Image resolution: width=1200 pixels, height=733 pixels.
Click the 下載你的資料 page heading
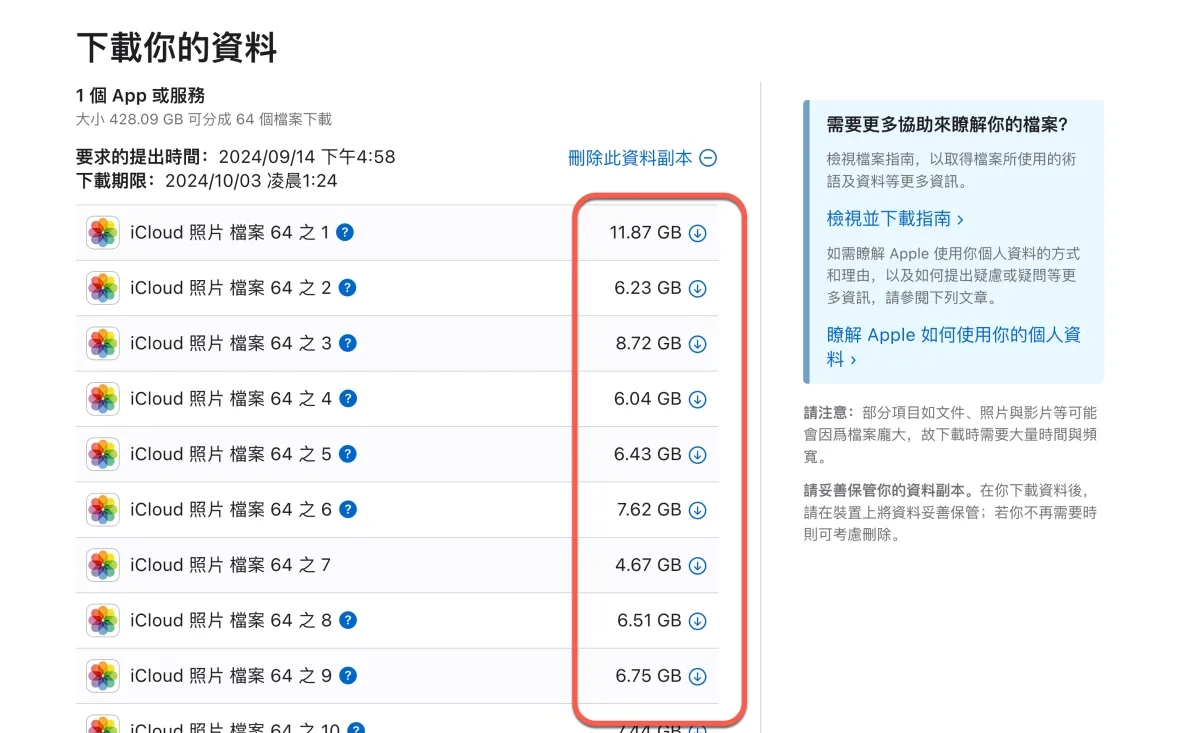pyautogui.click(x=177, y=47)
